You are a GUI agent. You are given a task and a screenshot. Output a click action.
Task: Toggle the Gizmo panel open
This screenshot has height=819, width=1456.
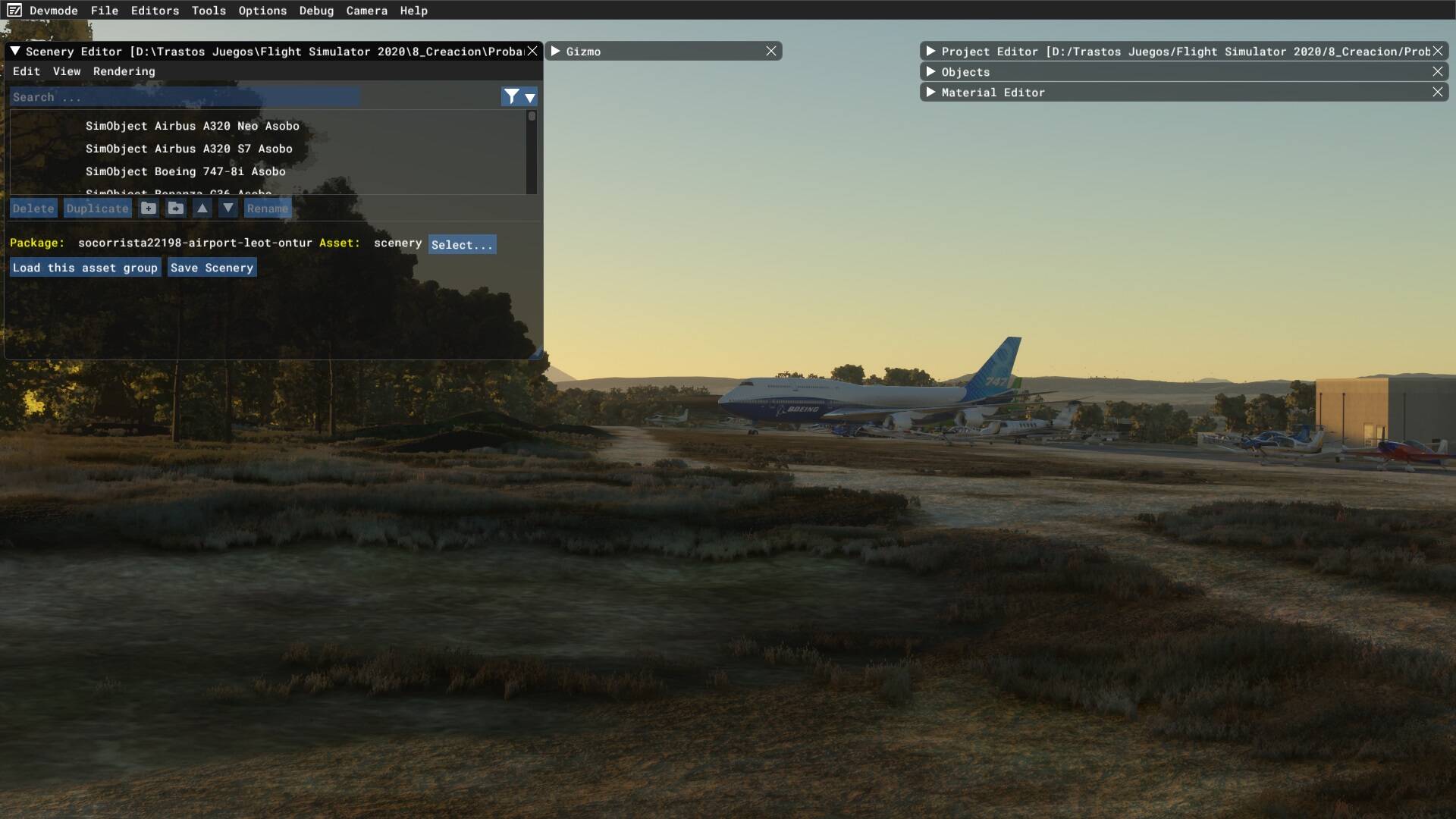pos(556,51)
